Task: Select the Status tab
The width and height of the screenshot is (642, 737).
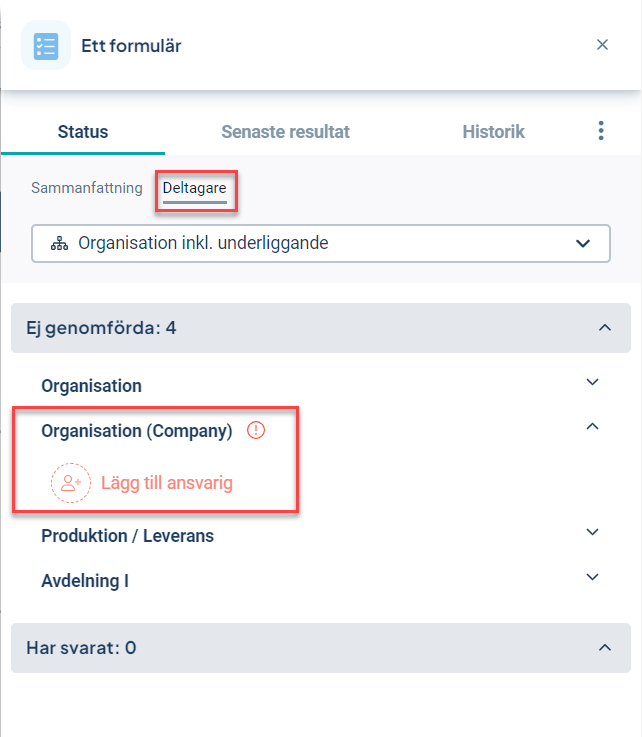Action: tap(83, 132)
